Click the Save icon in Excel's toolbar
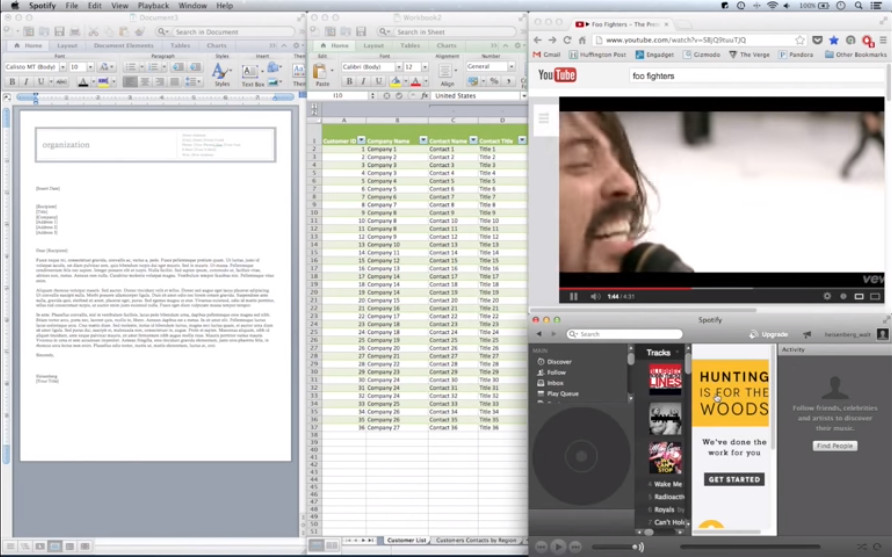The height and width of the screenshot is (557, 892). [x=361, y=32]
